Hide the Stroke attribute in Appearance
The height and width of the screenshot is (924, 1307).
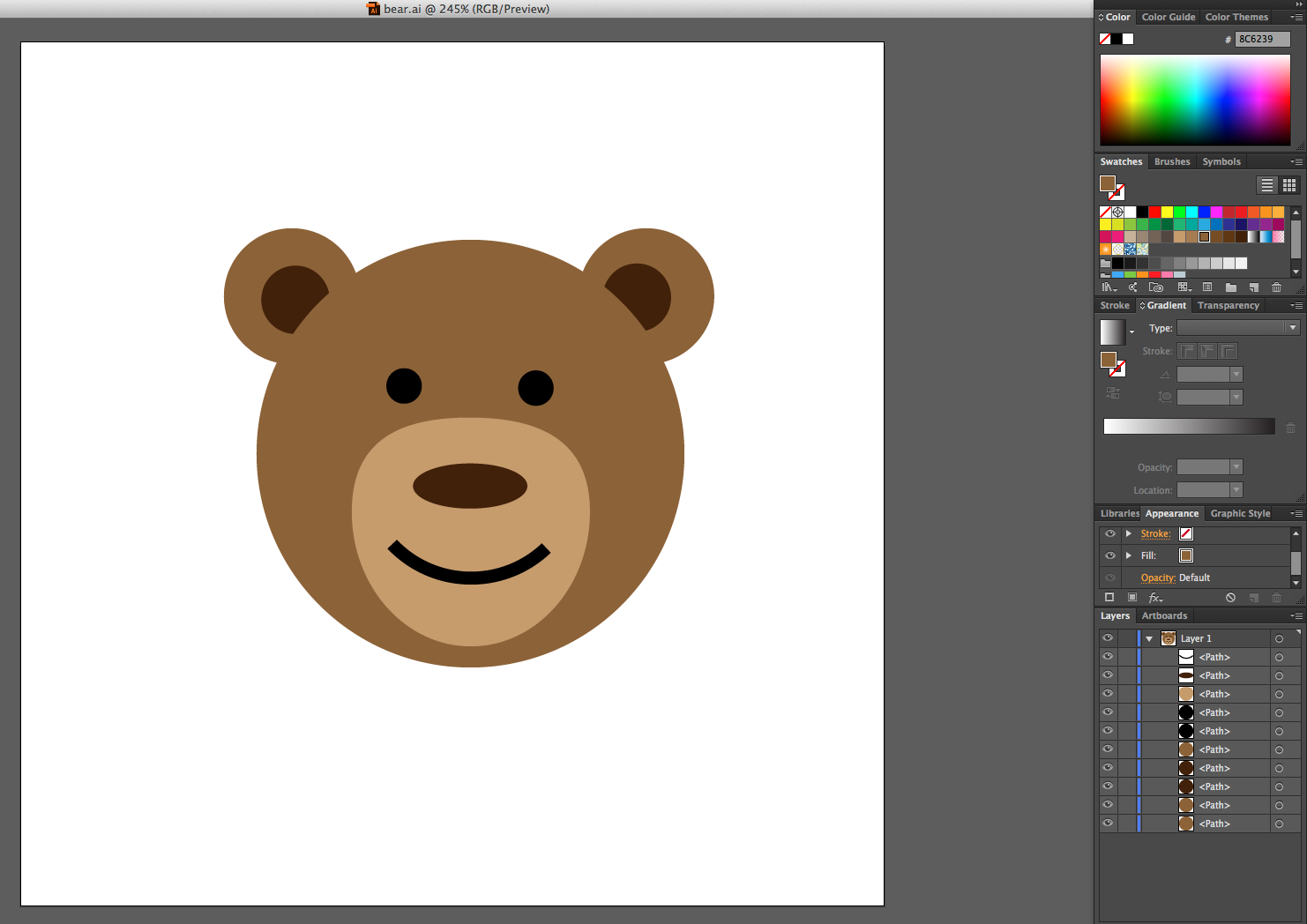tap(1110, 533)
